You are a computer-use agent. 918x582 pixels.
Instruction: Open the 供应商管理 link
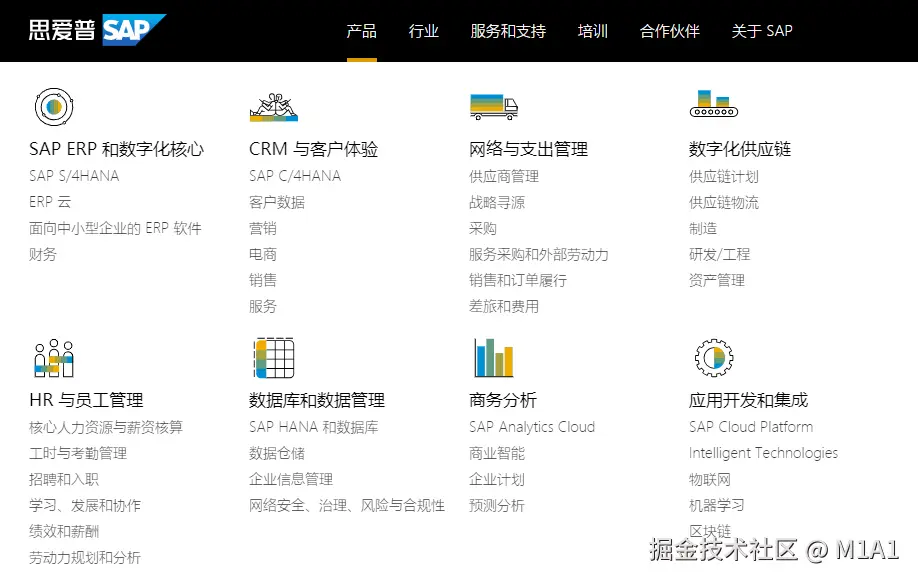click(x=504, y=176)
